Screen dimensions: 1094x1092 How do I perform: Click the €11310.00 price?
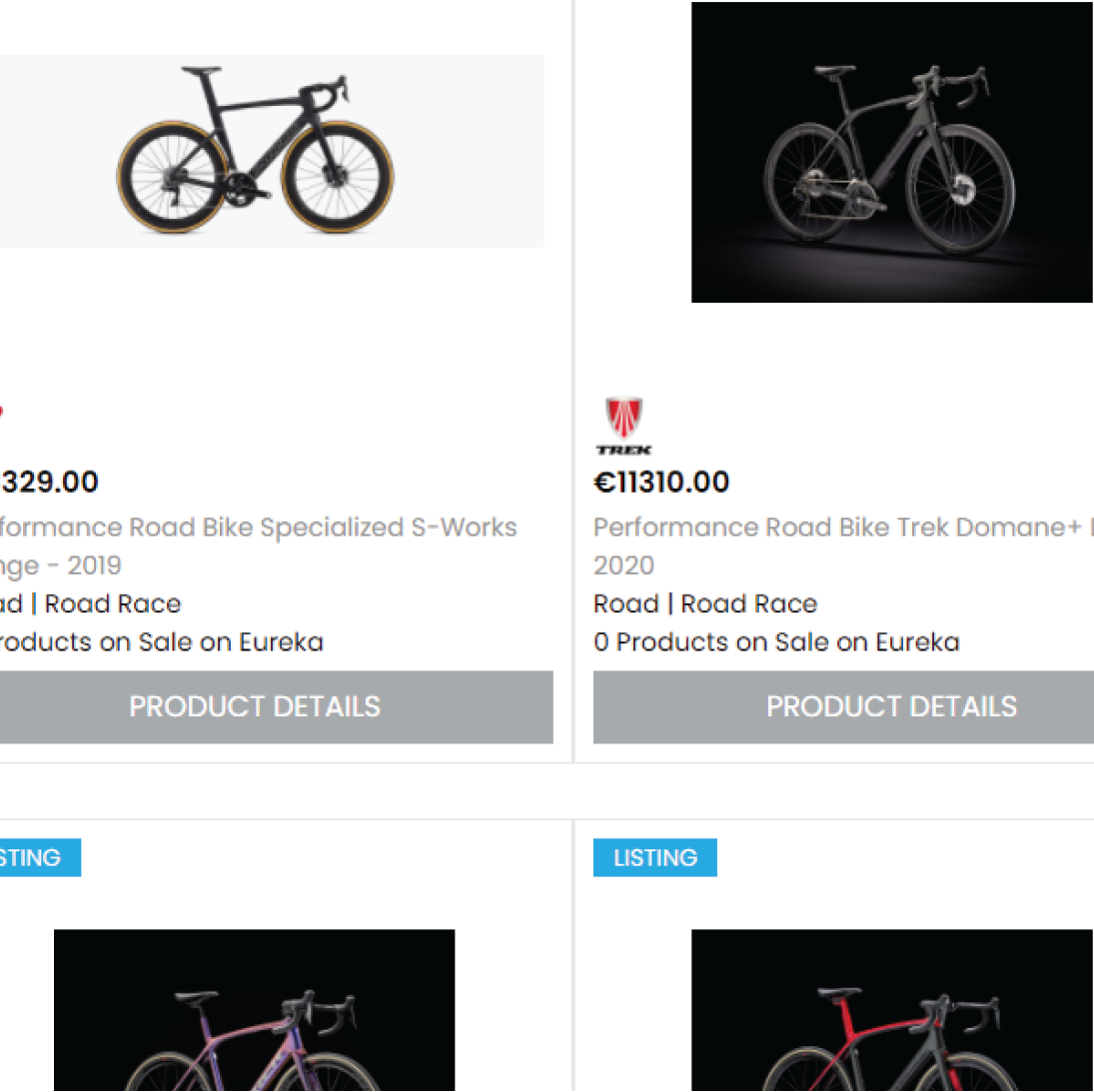pos(661,482)
